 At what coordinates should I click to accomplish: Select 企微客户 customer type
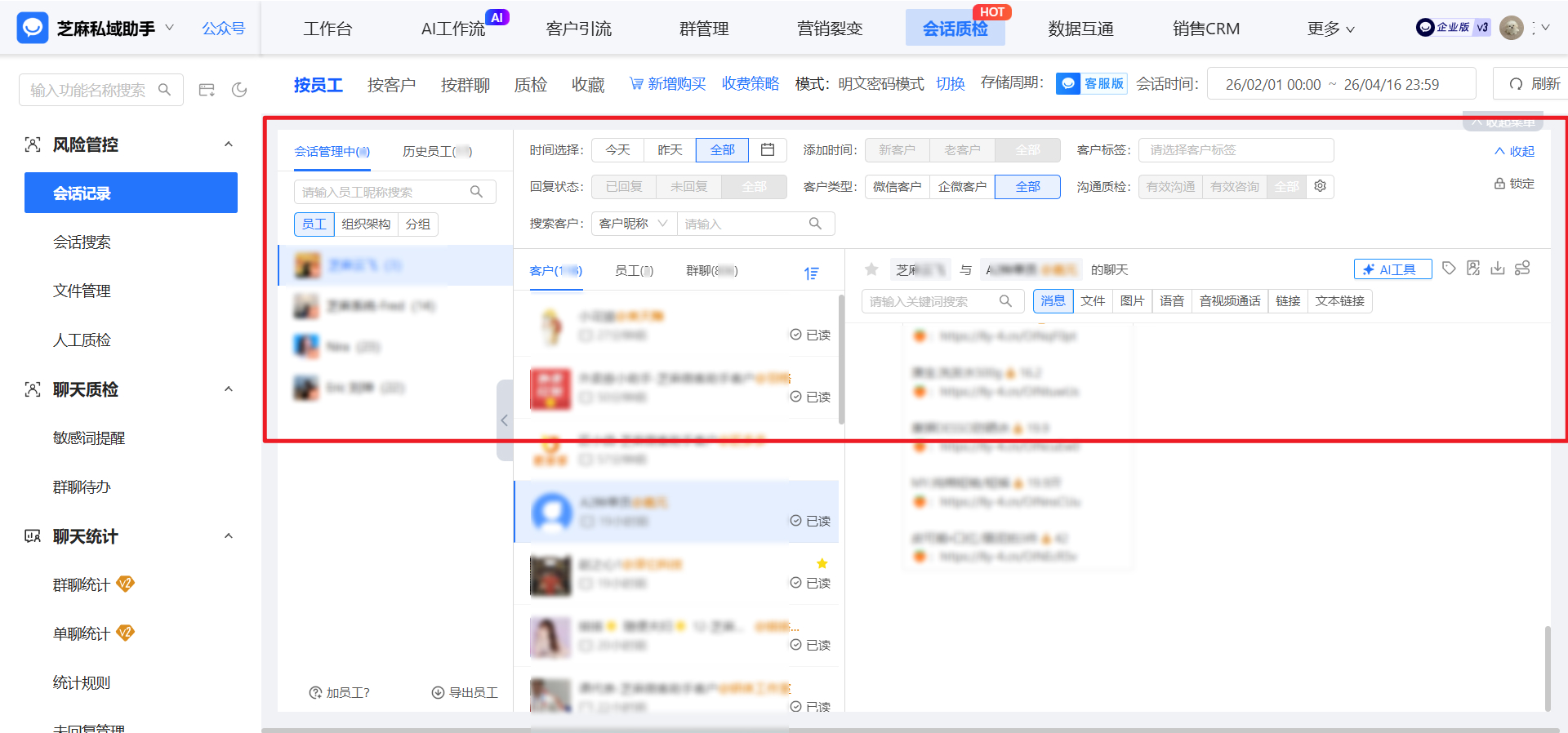click(962, 187)
